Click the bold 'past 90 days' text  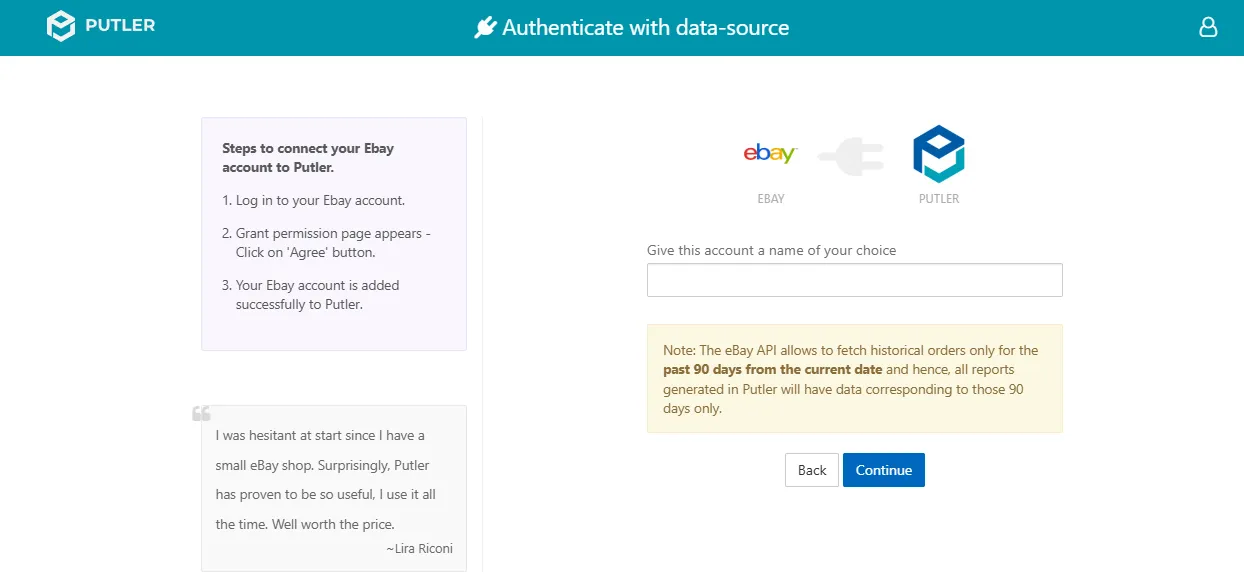coord(773,370)
